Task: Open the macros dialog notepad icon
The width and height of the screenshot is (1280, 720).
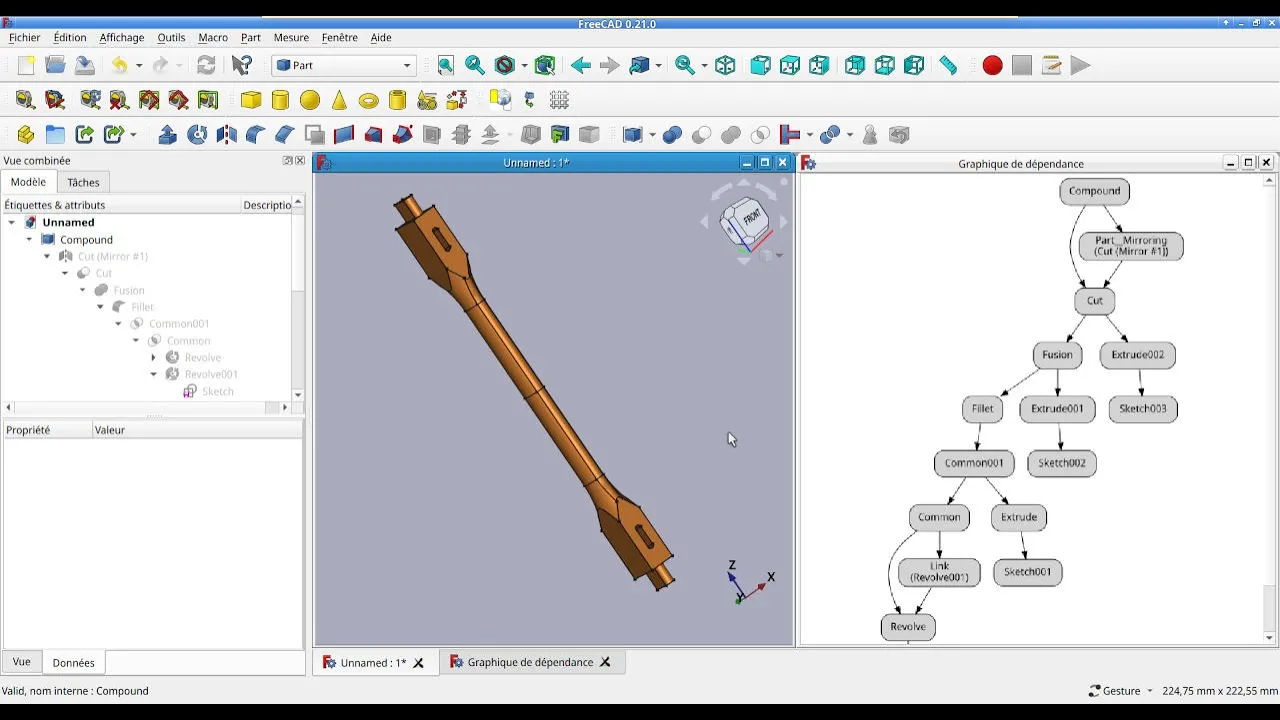Action: (x=1051, y=65)
